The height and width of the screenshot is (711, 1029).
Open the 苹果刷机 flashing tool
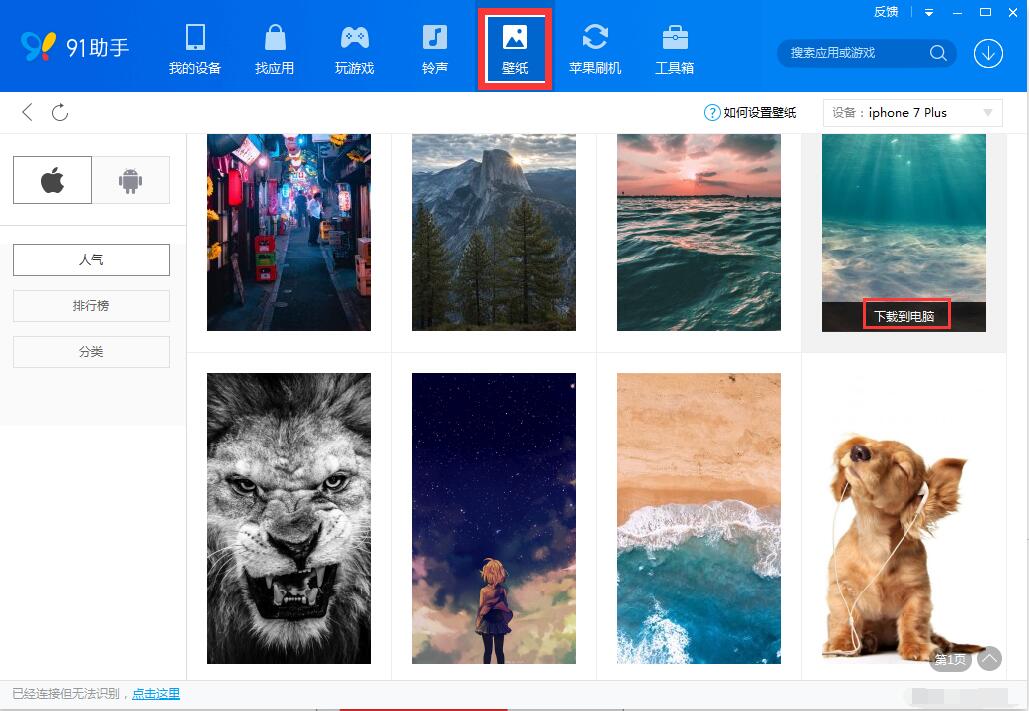[x=595, y=48]
